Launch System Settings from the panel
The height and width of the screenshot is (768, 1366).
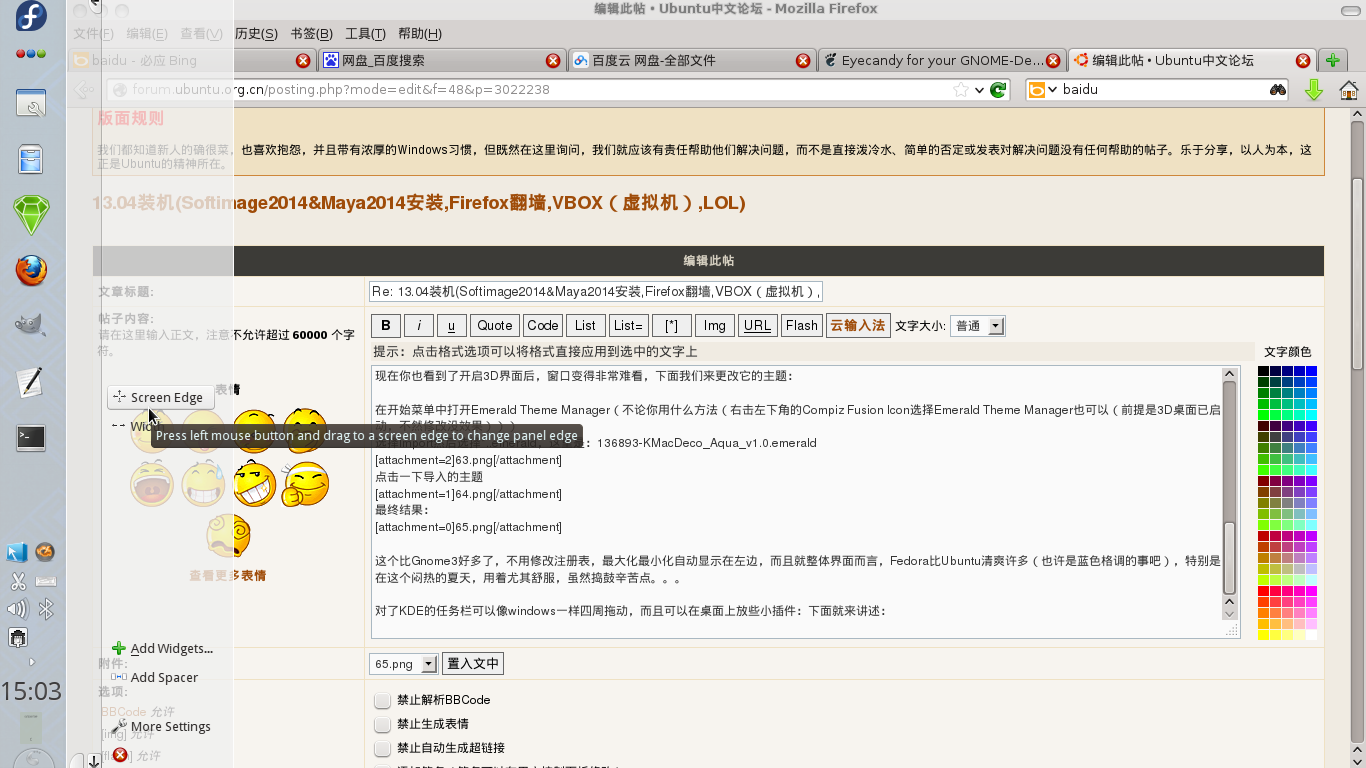click(x=31, y=104)
